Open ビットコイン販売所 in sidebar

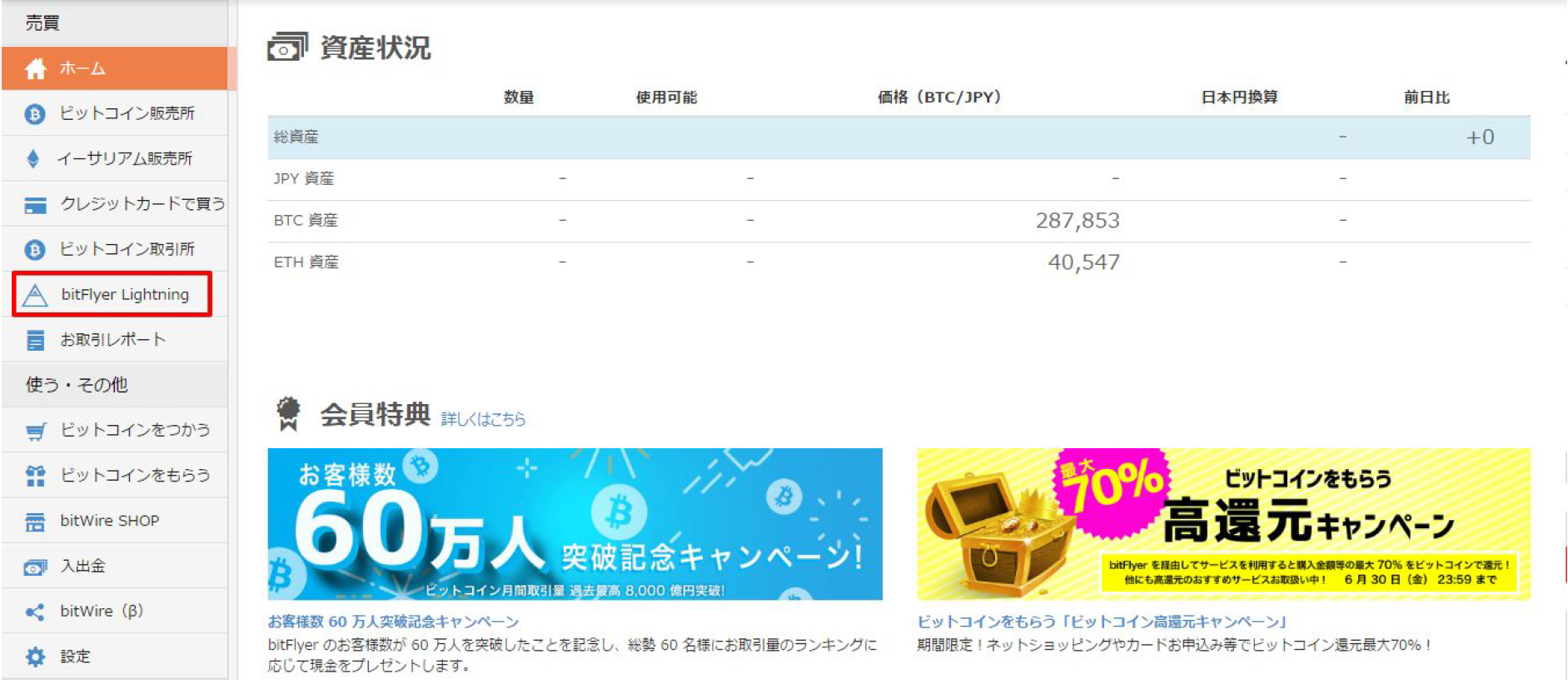115,113
